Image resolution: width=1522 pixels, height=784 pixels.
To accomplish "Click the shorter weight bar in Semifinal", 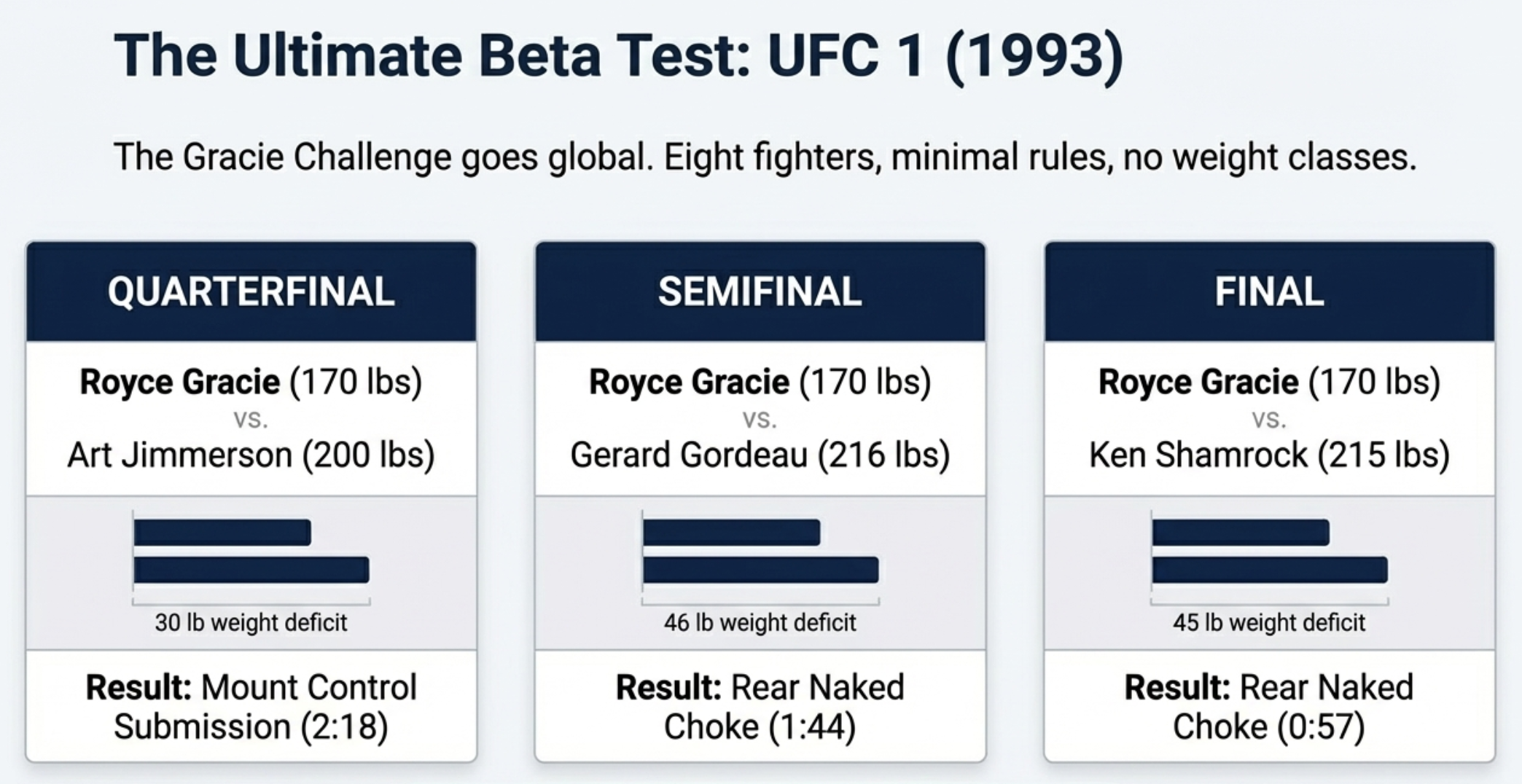I will tap(731, 533).
